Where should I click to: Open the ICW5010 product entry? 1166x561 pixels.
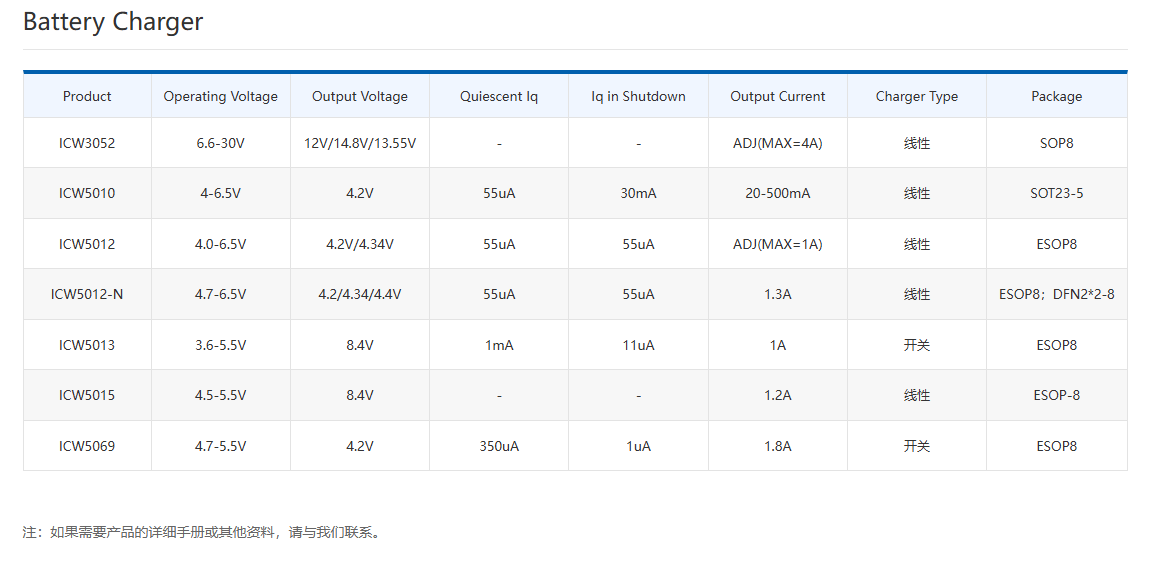[87, 193]
